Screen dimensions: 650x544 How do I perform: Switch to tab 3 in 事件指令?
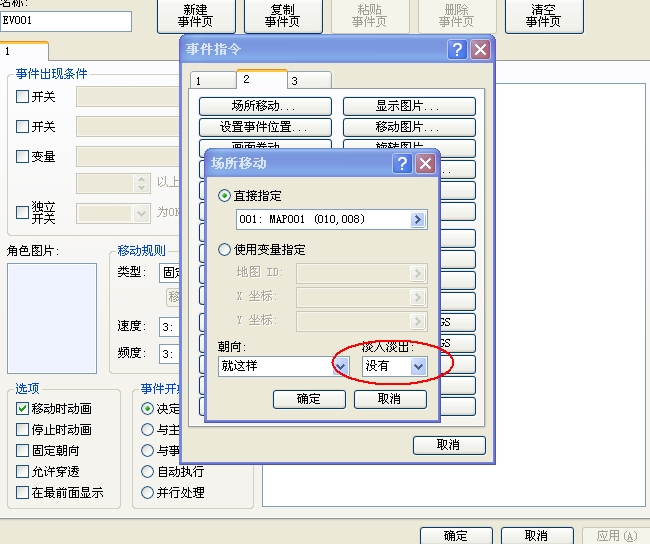(x=309, y=80)
